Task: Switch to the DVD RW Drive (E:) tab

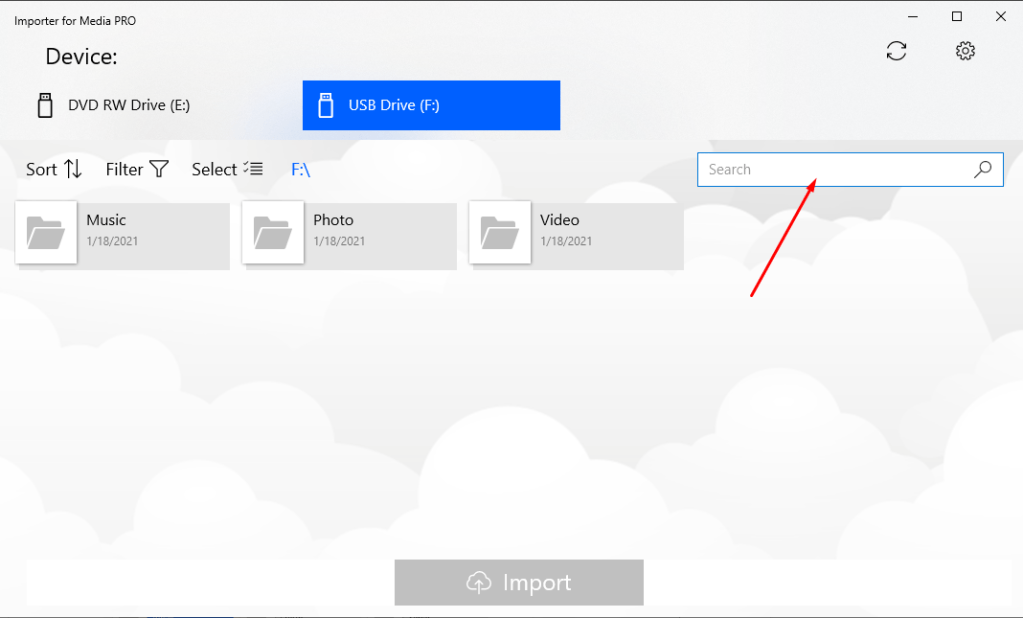Action: (128, 105)
